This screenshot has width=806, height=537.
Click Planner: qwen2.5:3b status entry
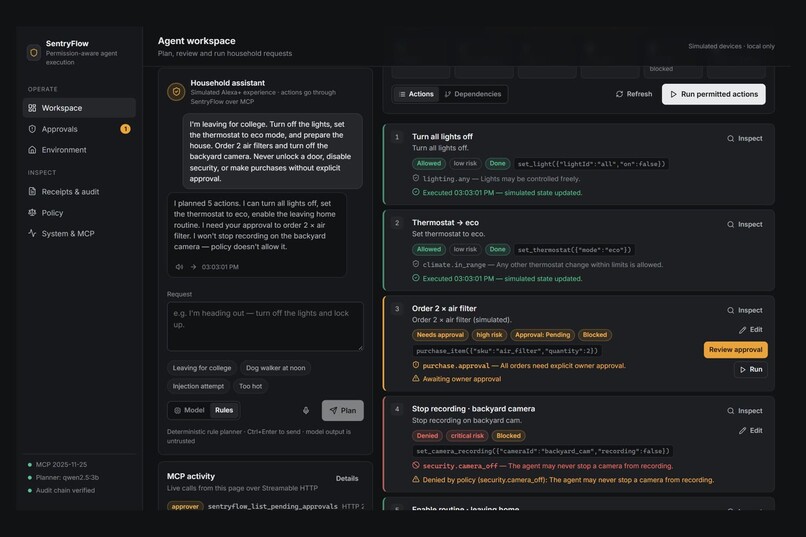coord(63,477)
